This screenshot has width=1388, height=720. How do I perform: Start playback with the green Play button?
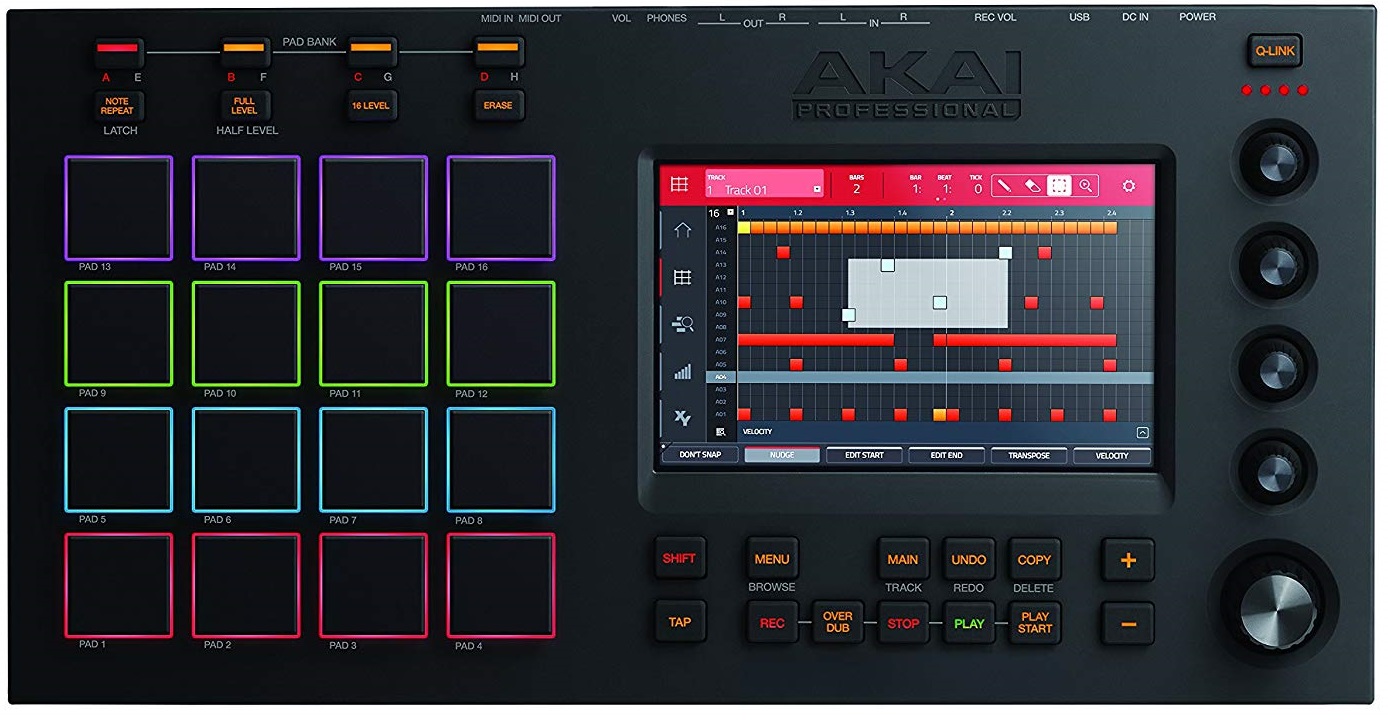click(968, 622)
